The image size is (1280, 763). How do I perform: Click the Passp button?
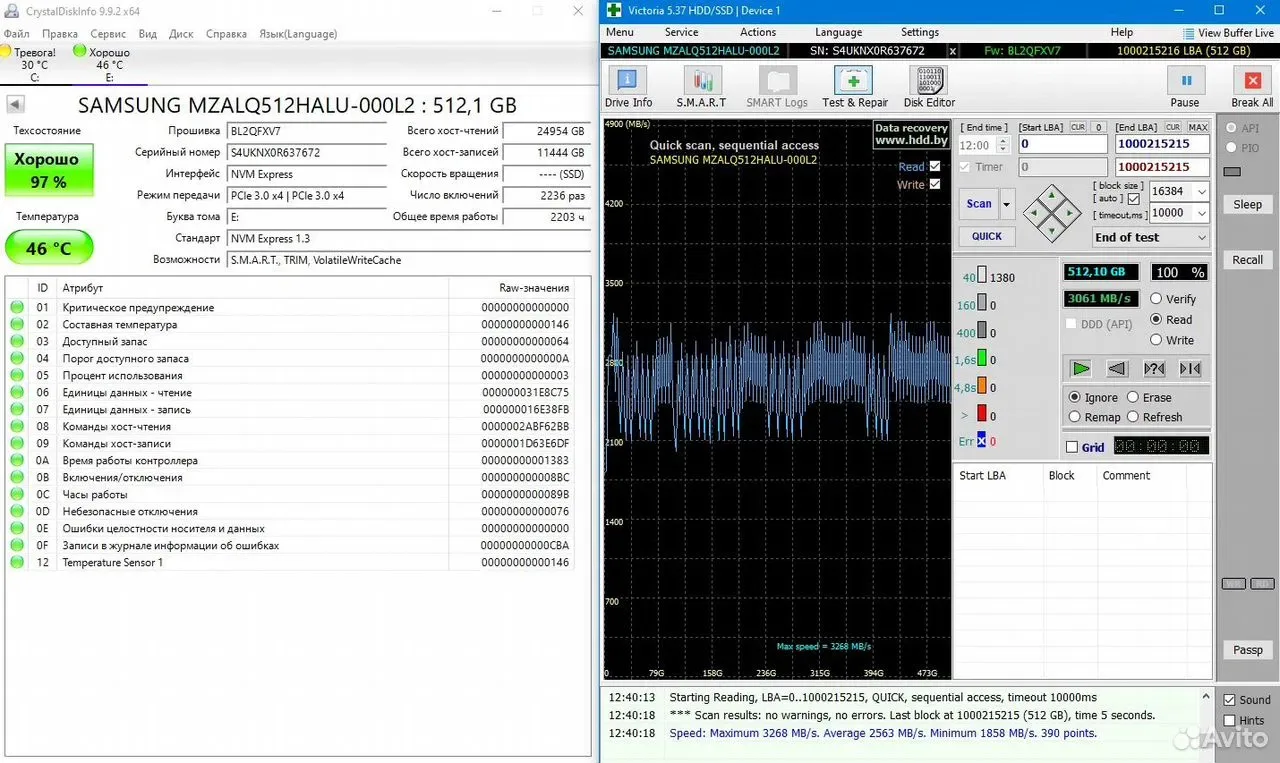tap(1247, 650)
